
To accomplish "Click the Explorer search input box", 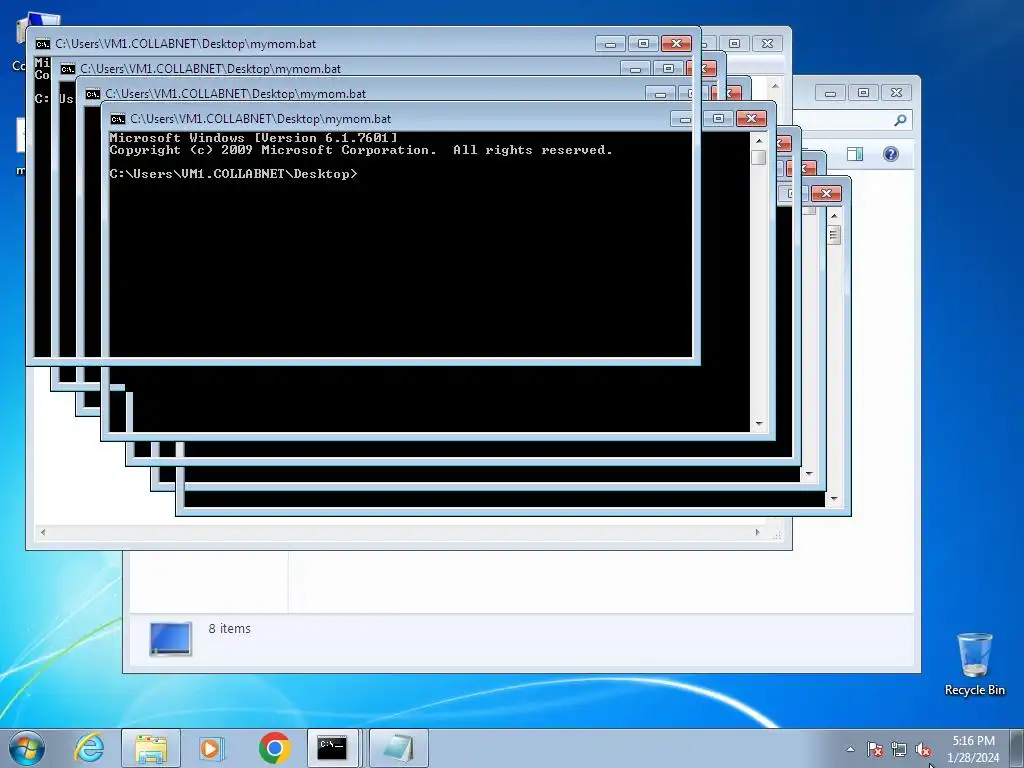I will point(852,120).
